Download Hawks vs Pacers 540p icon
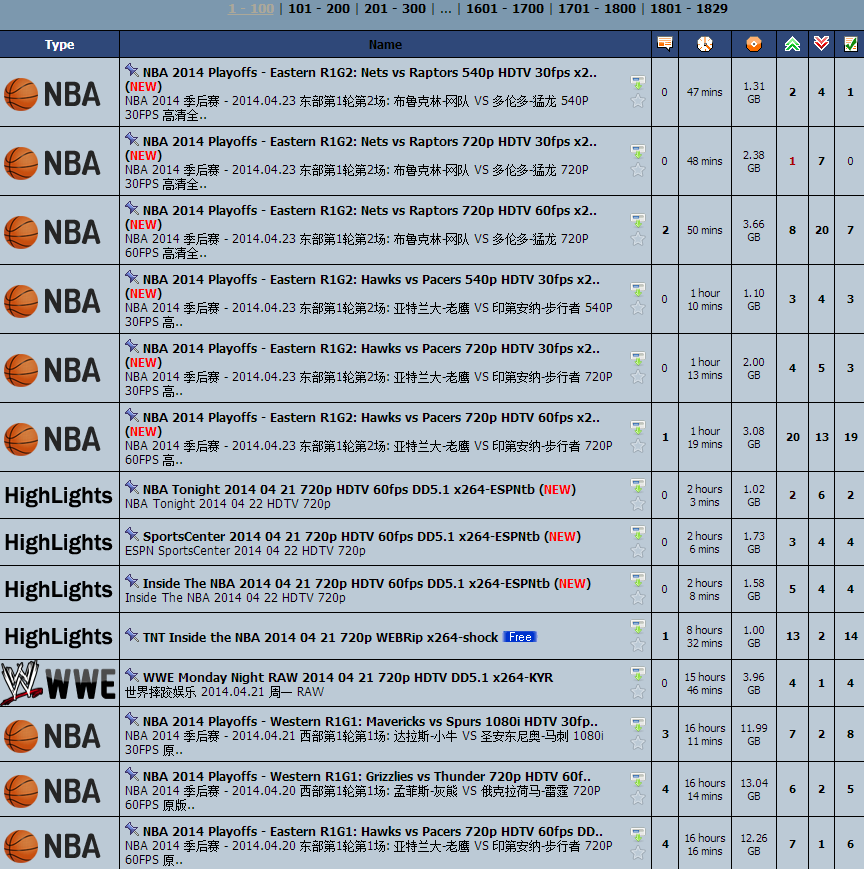 pos(638,289)
